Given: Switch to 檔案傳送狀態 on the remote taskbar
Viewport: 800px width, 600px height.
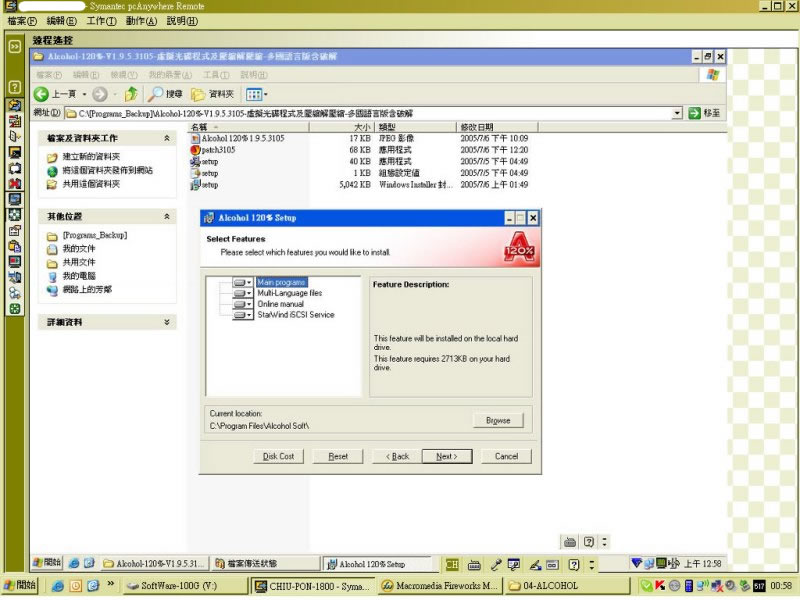Looking at the screenshot, I should (x=264, y=564).
